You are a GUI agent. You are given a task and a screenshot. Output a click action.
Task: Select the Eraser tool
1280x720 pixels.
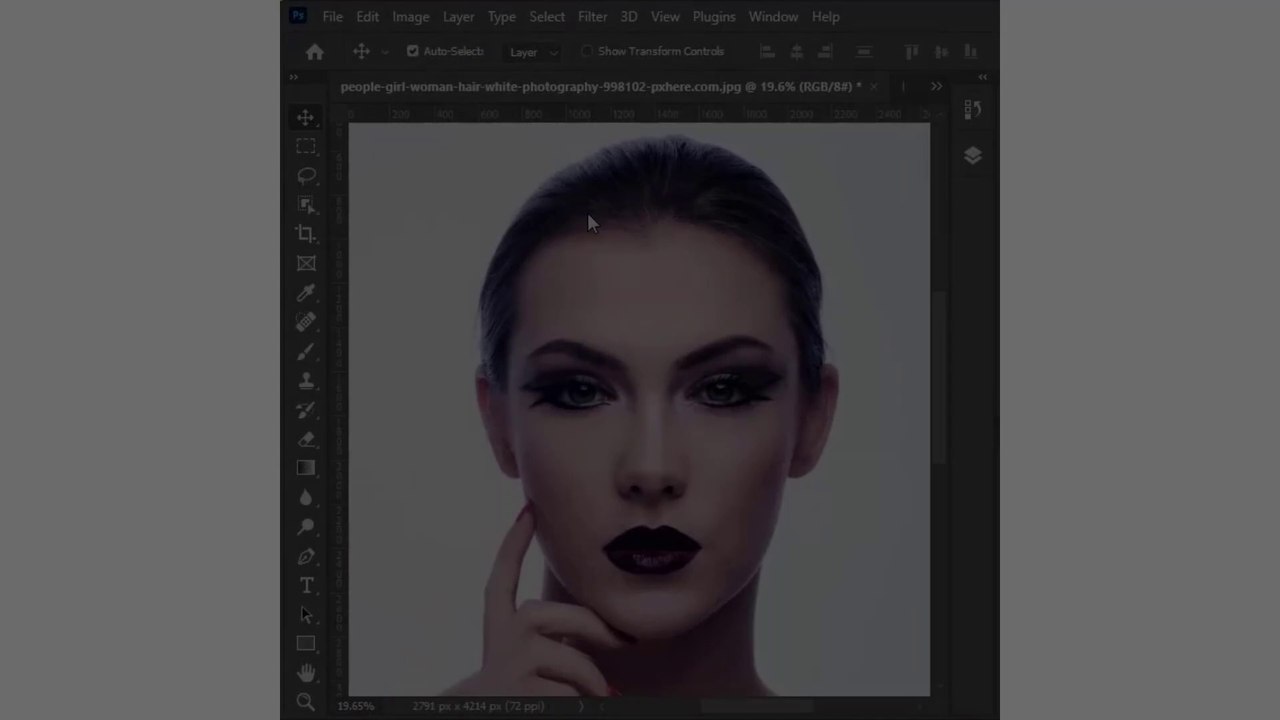306,439
